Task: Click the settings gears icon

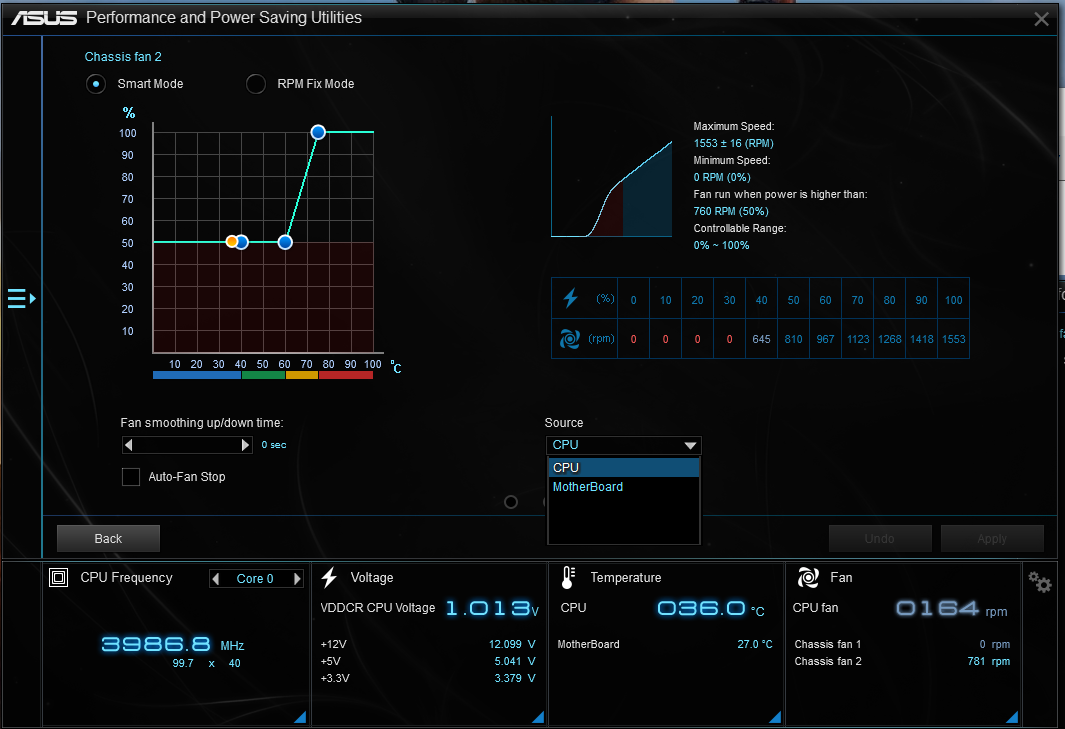Action: (1039, 582)
